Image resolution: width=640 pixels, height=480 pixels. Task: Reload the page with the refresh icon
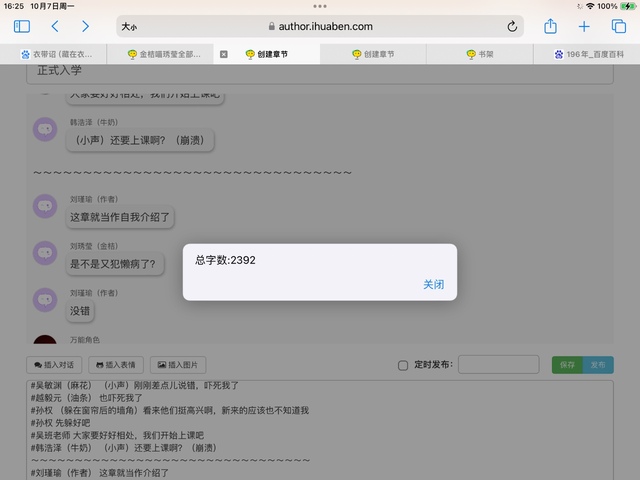513,27
